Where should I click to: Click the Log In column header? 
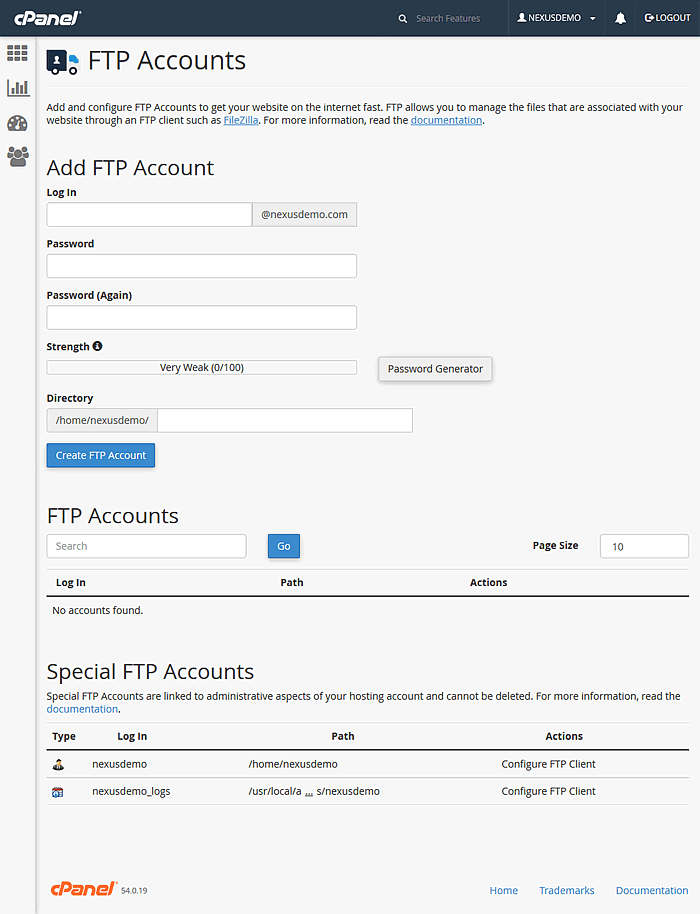click(x=71, y=582)
